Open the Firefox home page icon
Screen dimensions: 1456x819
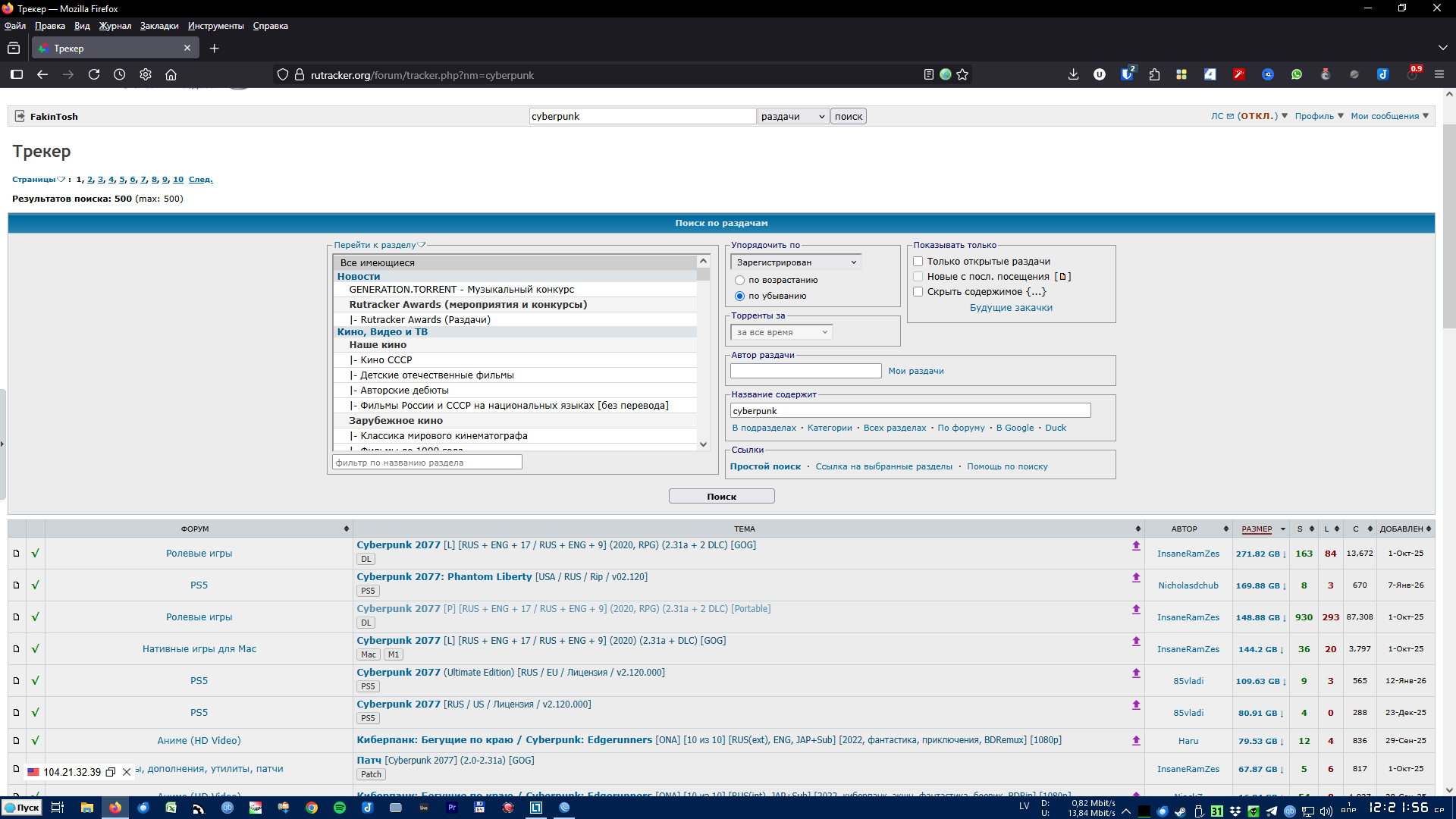click(171, 74)
